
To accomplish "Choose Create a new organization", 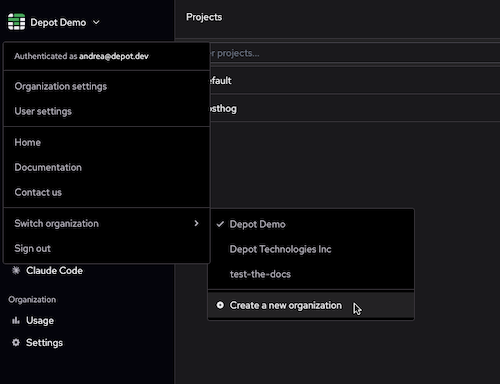I will point(311,305).
